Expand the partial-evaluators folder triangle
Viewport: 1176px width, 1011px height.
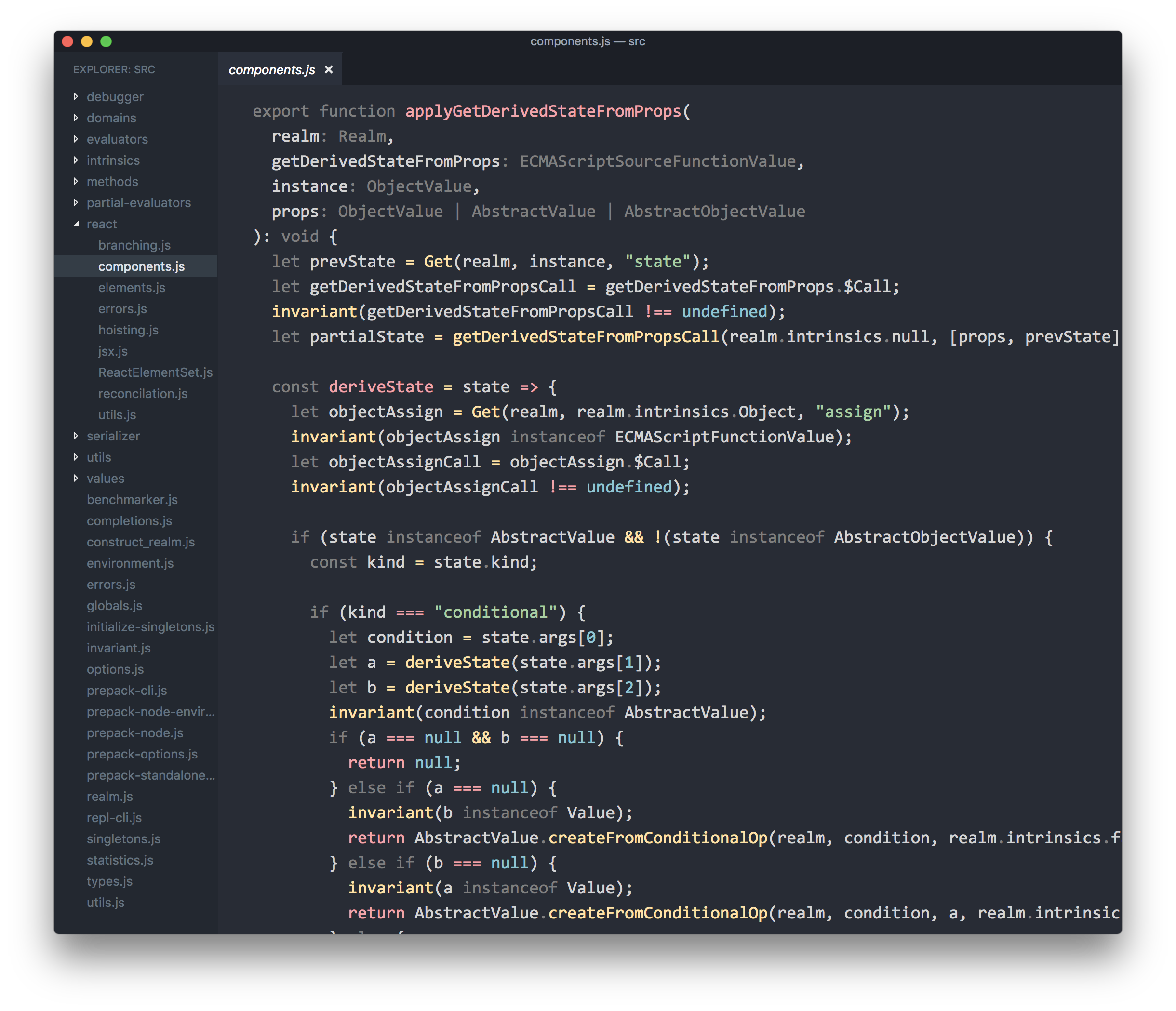(76, 202)
